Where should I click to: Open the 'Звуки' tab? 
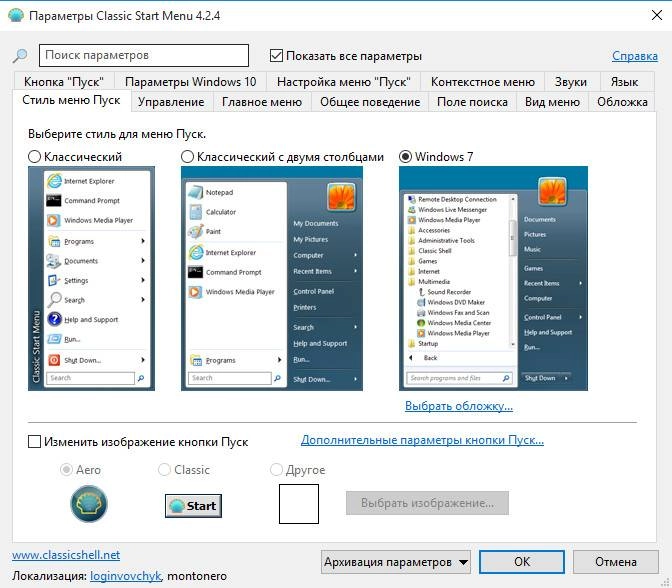570,81
